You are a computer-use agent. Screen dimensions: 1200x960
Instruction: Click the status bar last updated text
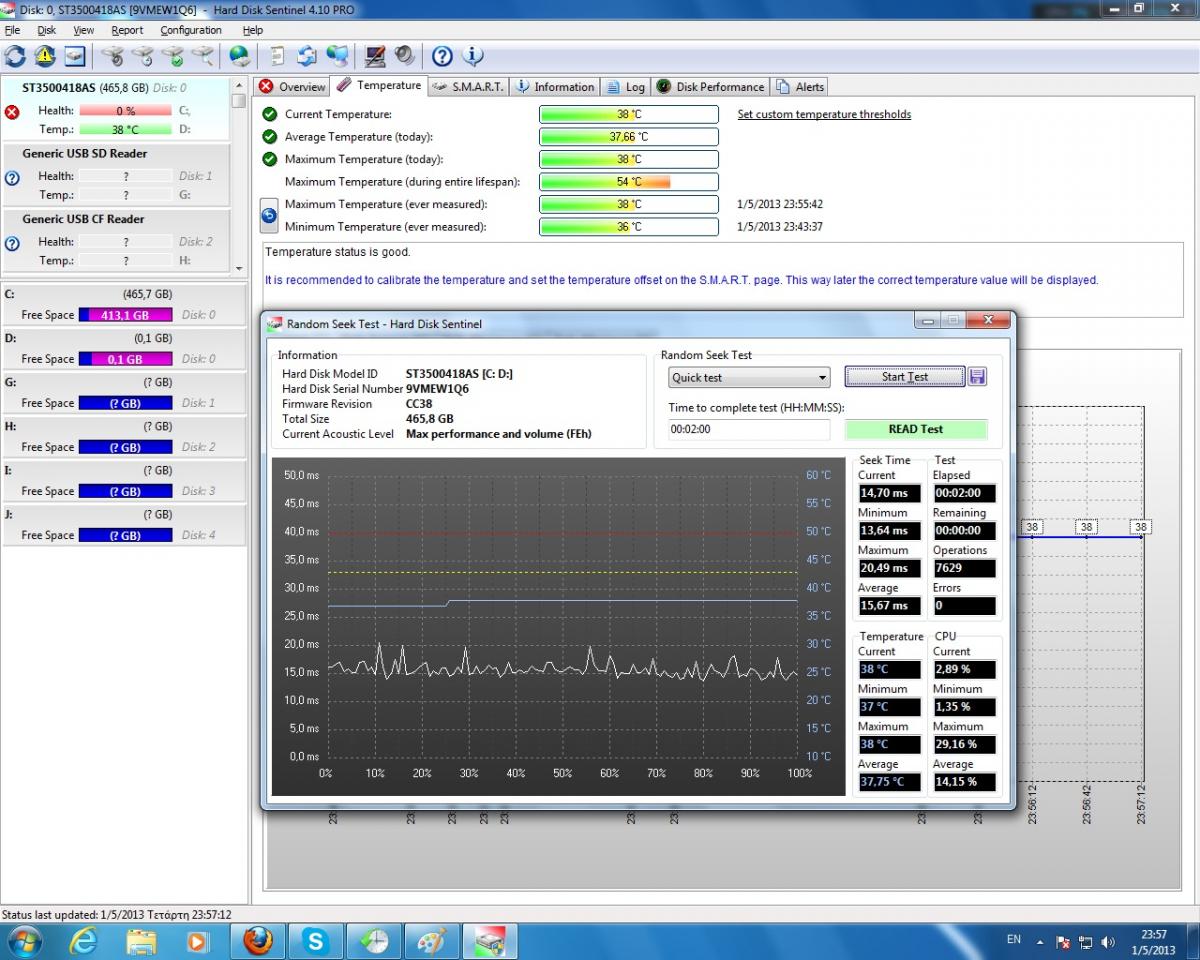(117, 914)
